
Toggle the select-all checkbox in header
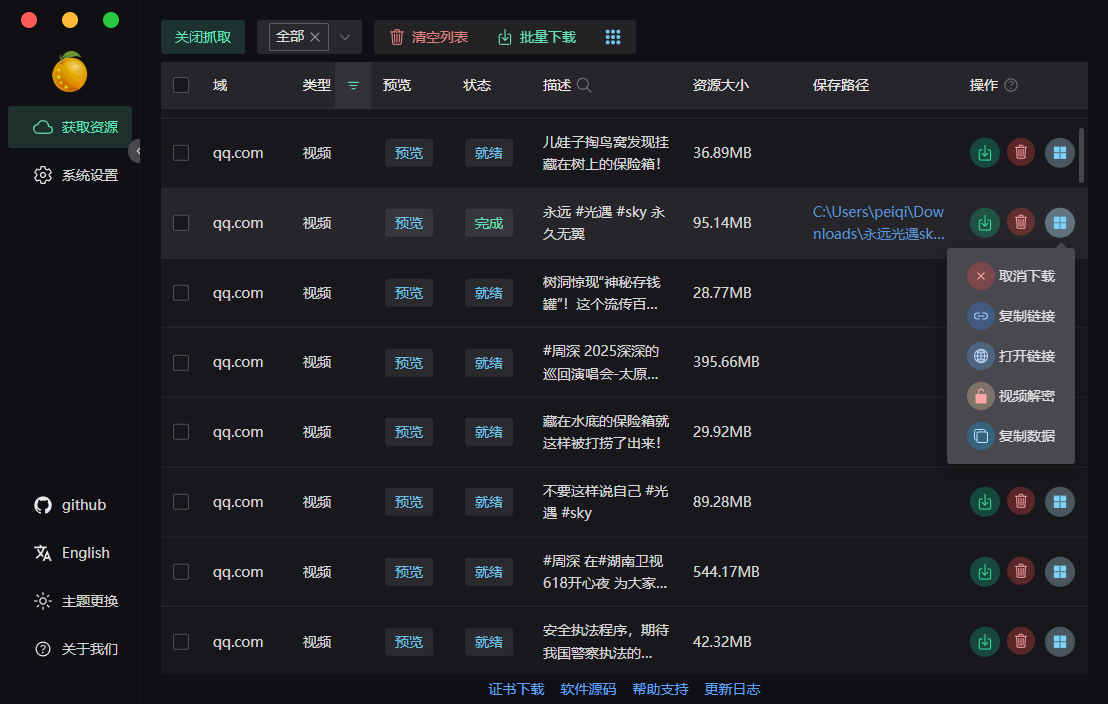[181, 85]
